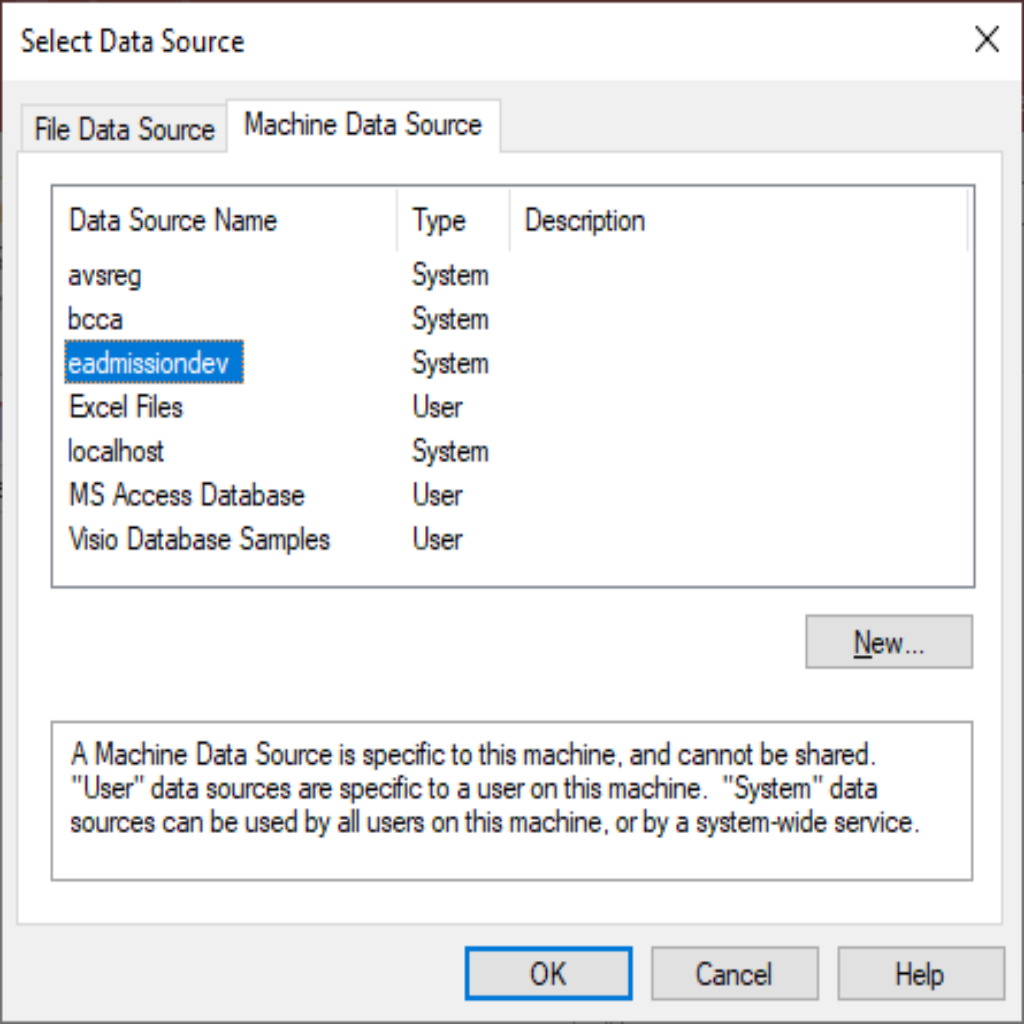The height and width of the screenshot is (1024, 1024).
Task: Choose the bcca data source entry
Action: point(96,319)
